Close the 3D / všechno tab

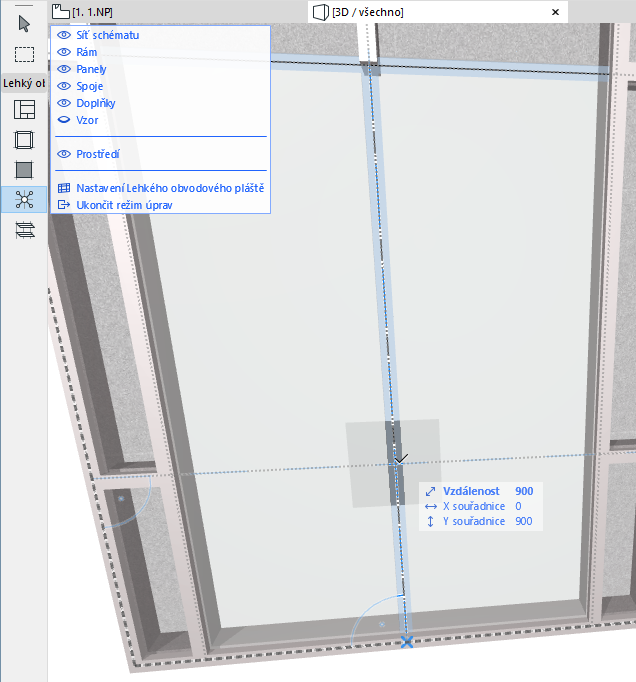coord(555,12)
